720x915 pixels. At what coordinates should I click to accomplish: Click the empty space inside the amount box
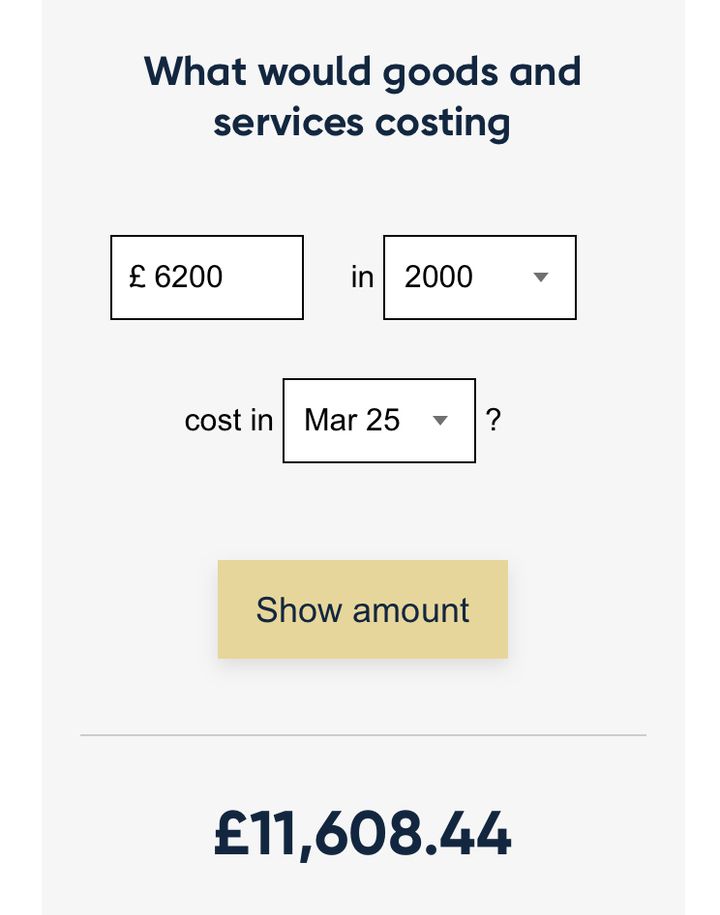[x=263, y=278]
